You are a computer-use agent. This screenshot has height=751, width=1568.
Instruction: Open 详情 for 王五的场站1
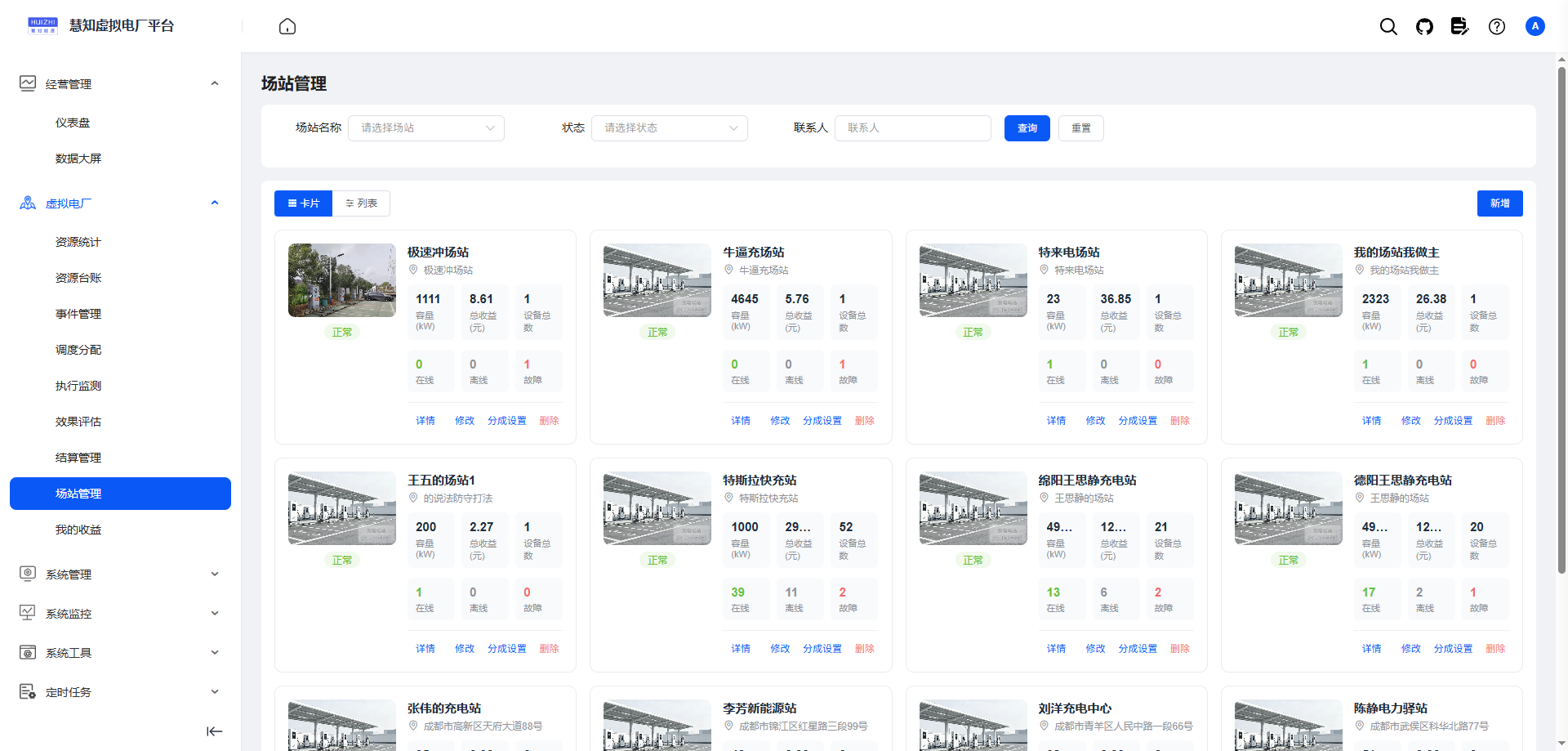tap(425, 649)
